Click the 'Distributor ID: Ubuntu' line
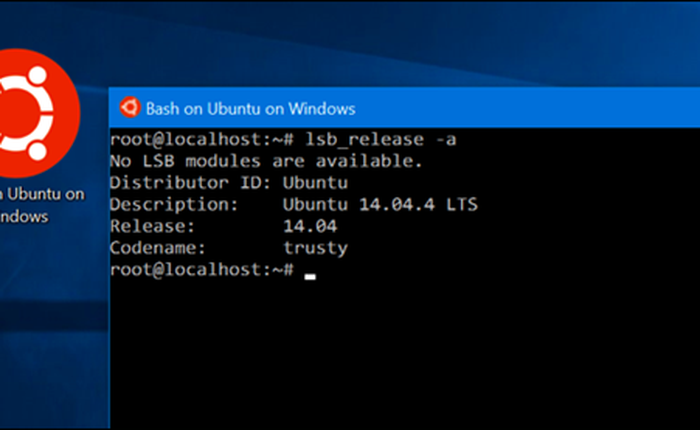The height and width of the screenshot is (430, 700). (x=229, y=183)
